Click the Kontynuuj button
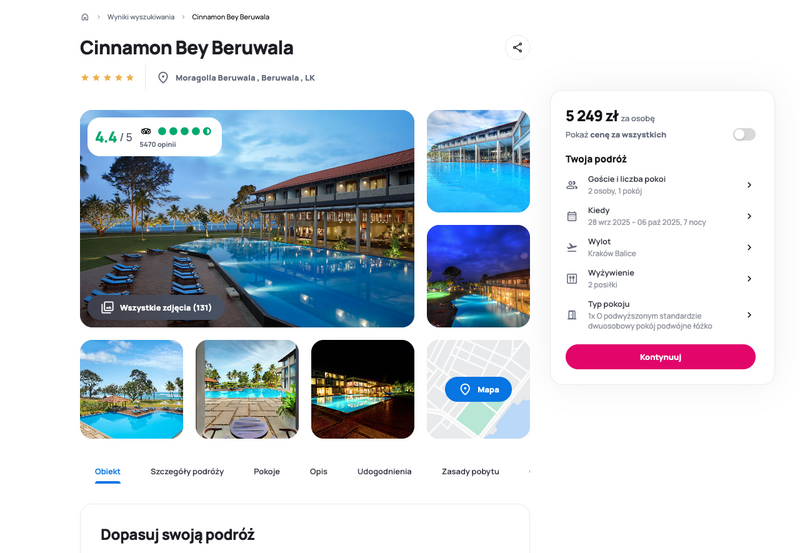The height and width of the screenshot is (553, 800). [x=660, y=357]
